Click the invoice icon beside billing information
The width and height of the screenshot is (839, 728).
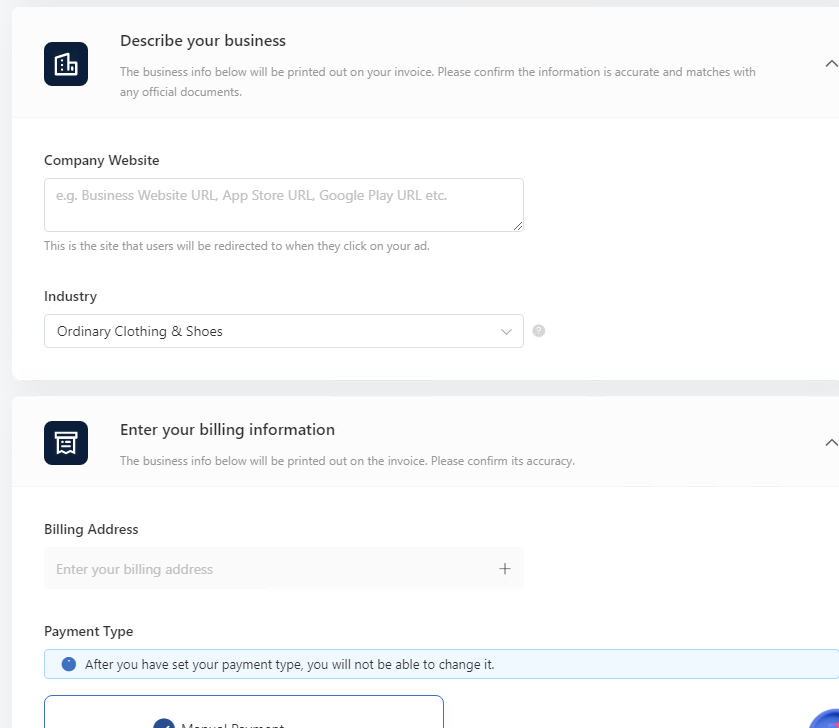pos(66,443)
